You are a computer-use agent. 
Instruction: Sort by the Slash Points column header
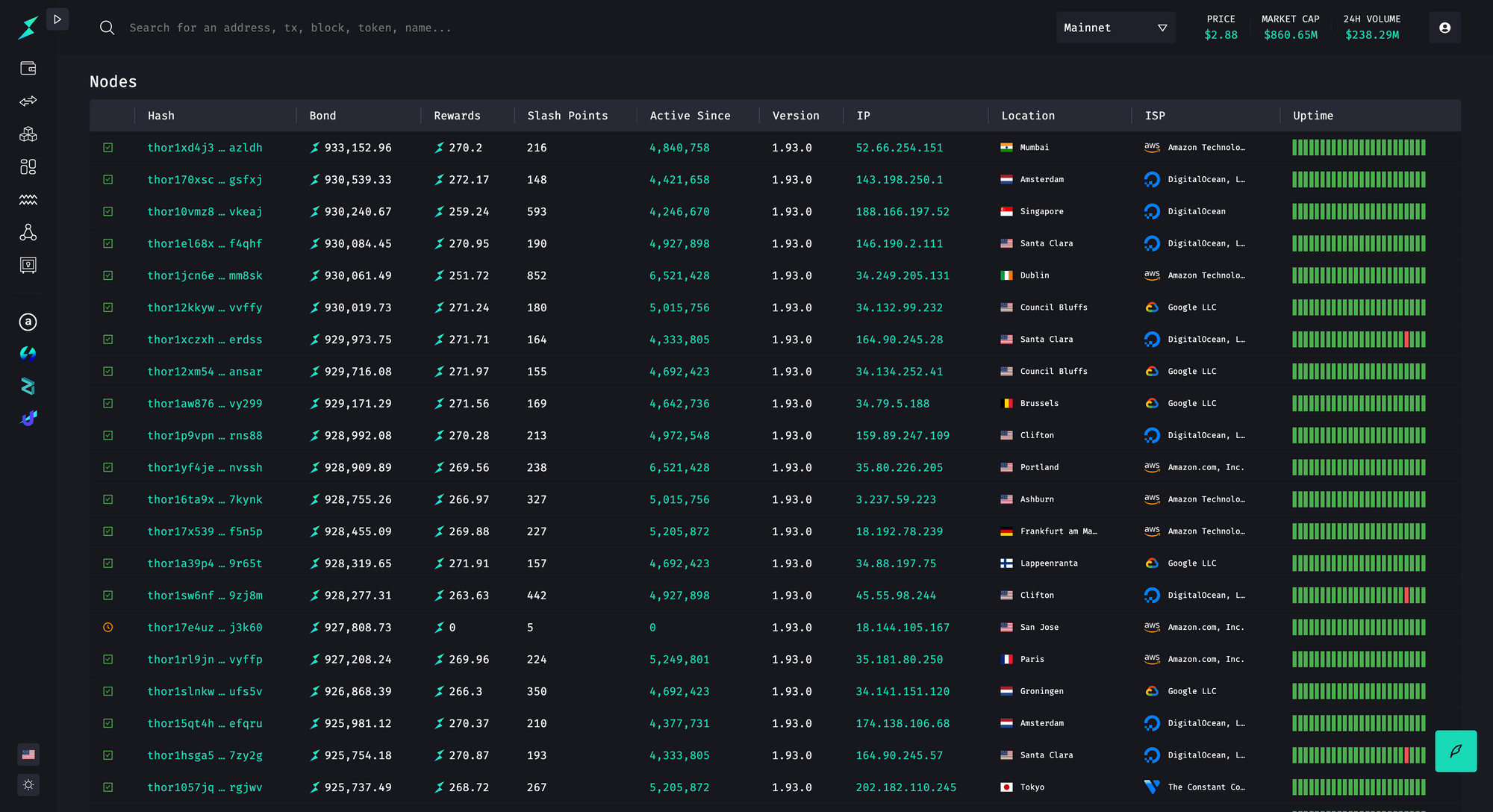(x=567, y=116)
